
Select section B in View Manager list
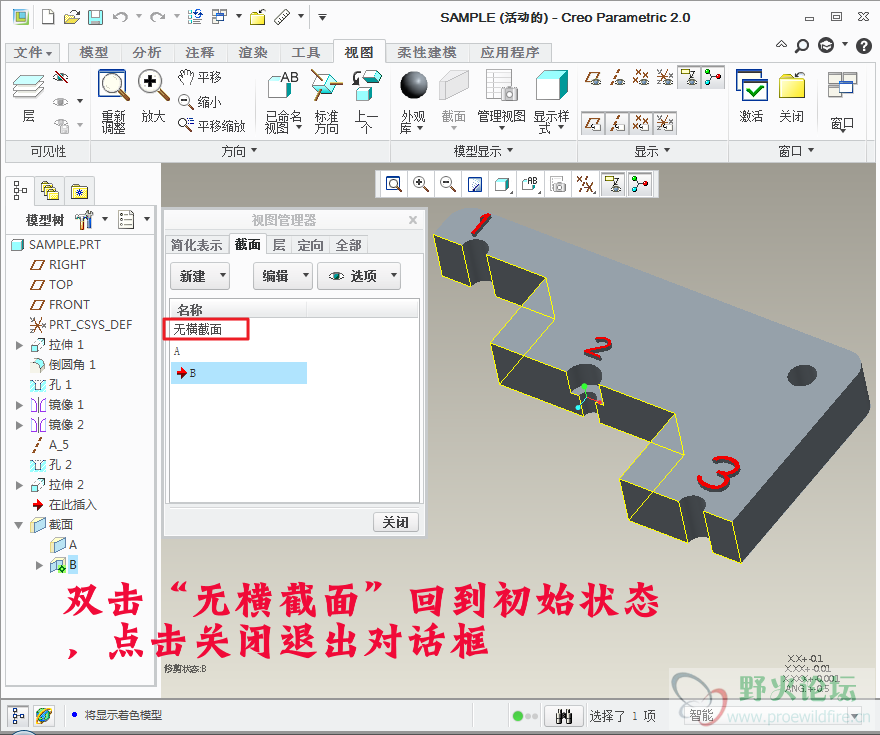pyautogui.click(x=239, y=373)
